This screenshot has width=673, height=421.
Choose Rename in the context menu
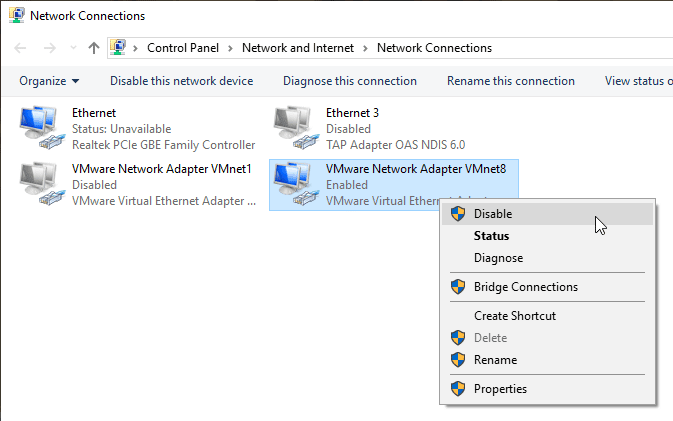pos(547,360)
